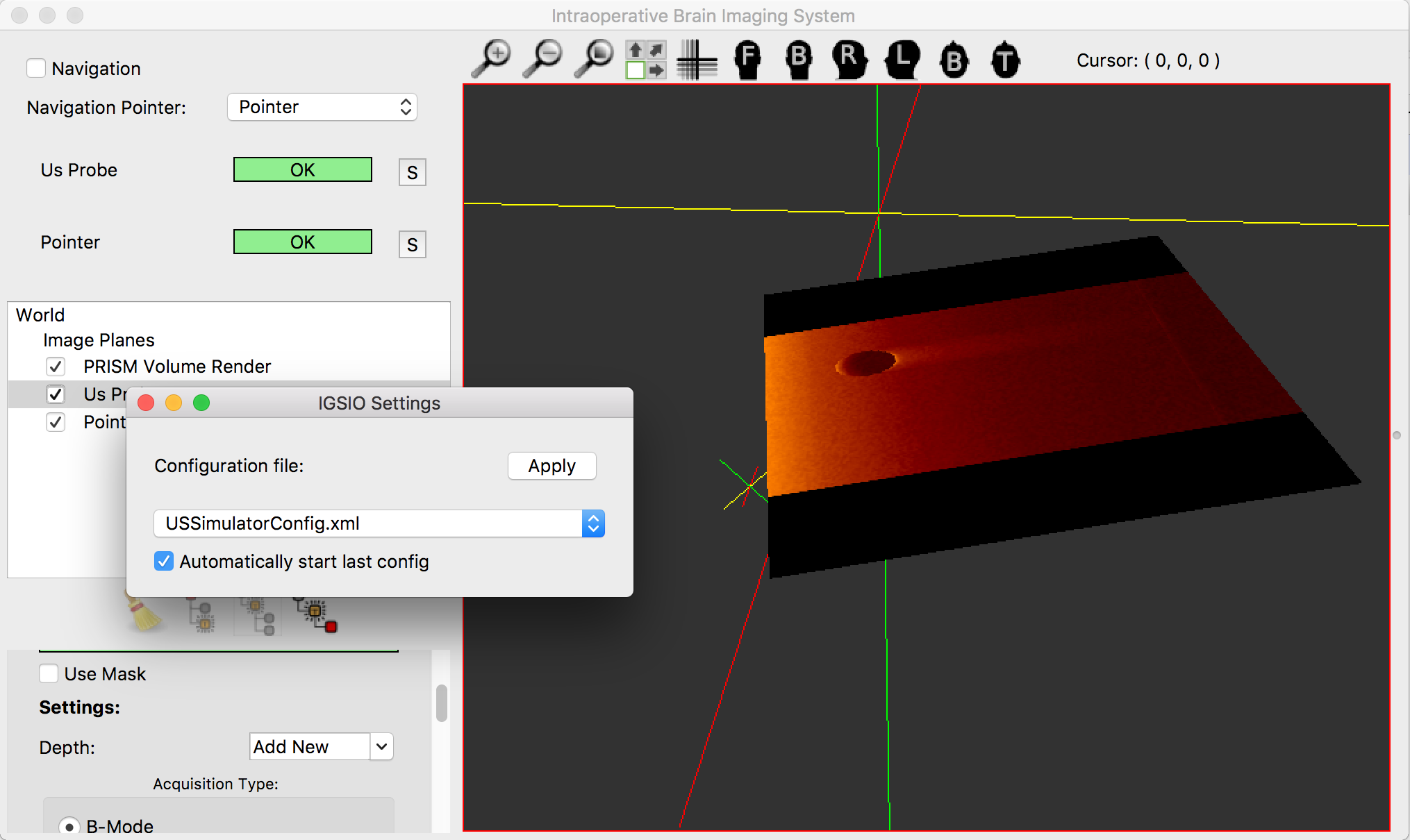Toggle PRISM Volume Render visibility checkbox
Screen dimensions: 1410x840
pos(56,367)
